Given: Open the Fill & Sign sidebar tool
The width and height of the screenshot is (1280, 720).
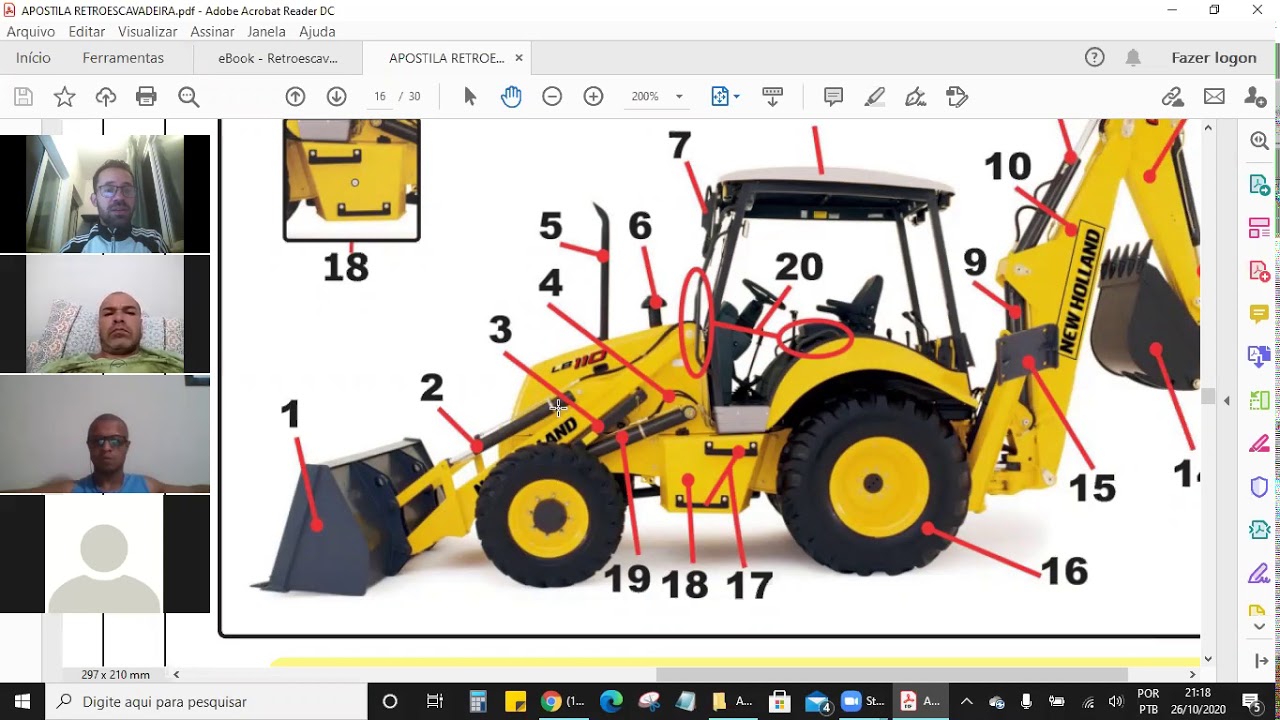Looking at the screenshot, I should [x=1259, y=574].
